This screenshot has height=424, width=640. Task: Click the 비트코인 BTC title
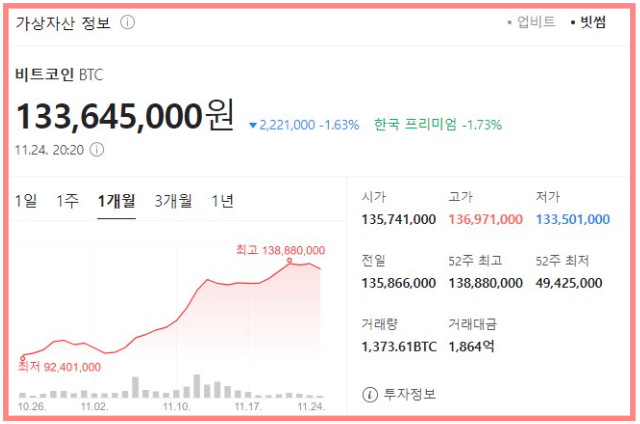click(59, 75)
